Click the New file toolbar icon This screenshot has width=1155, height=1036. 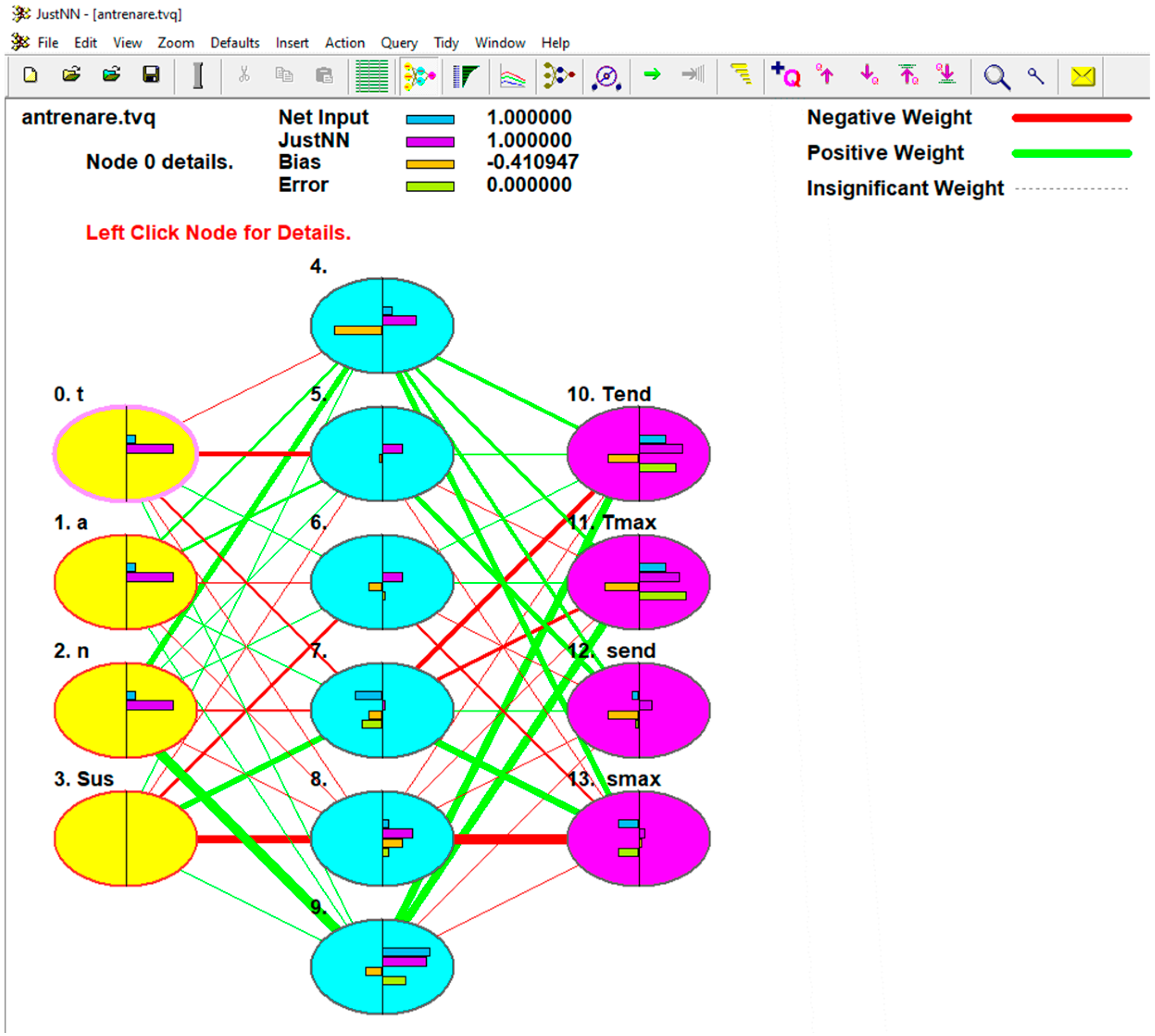tap(31, 75)
